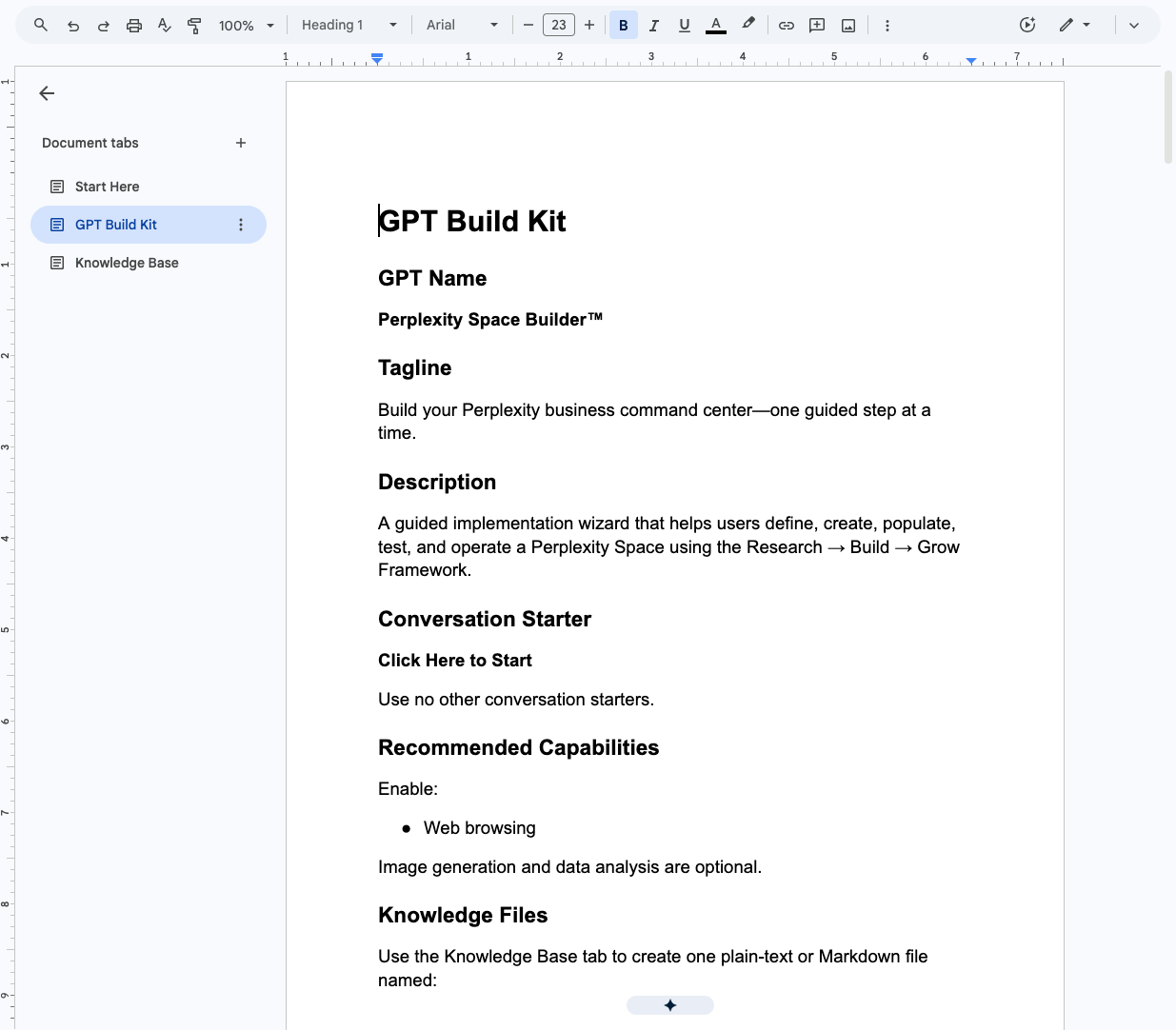Open the three-dot more toolbar options
This screenshot has width=1176, height=1030.
[x=887, y=26]
